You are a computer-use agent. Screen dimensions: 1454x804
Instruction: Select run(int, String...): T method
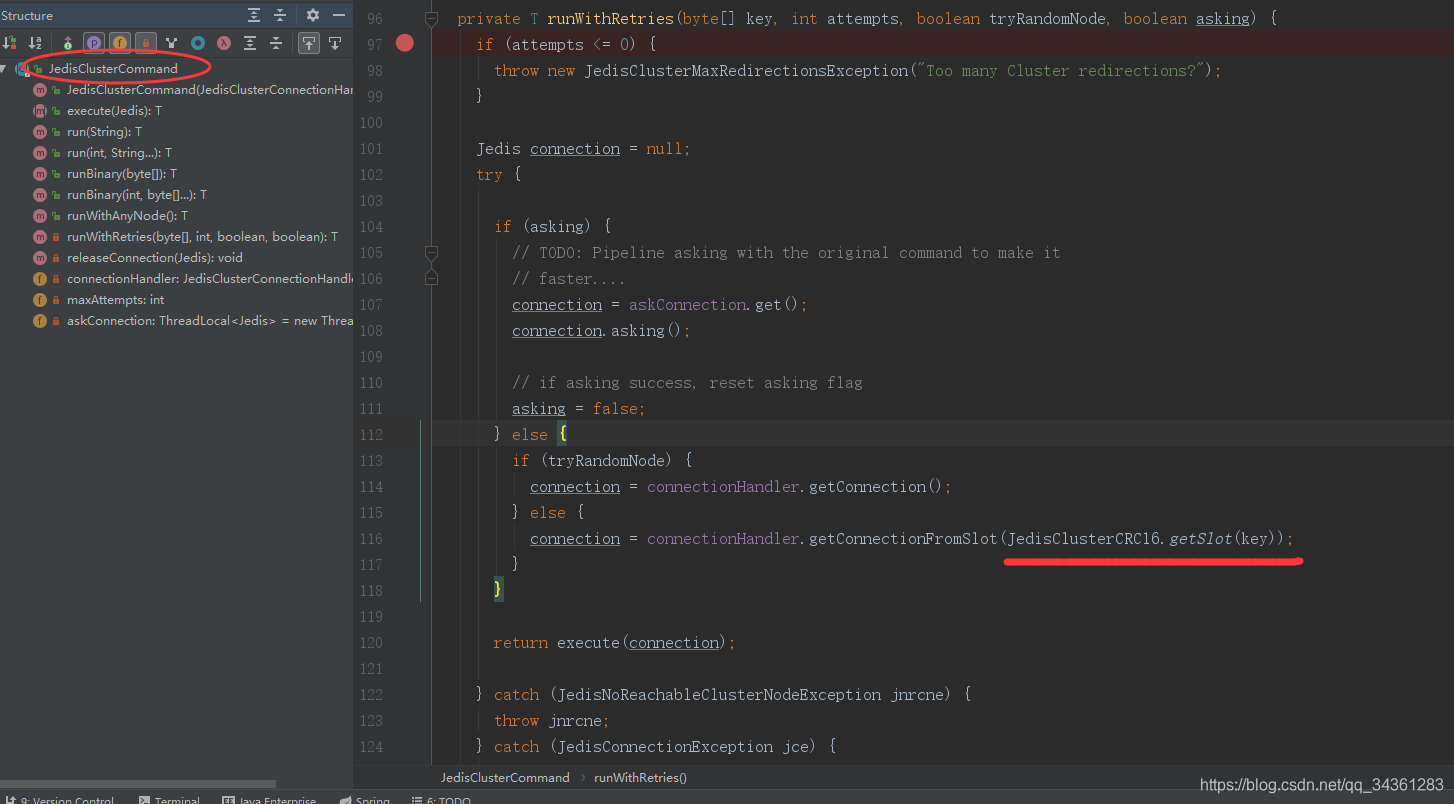119,153
